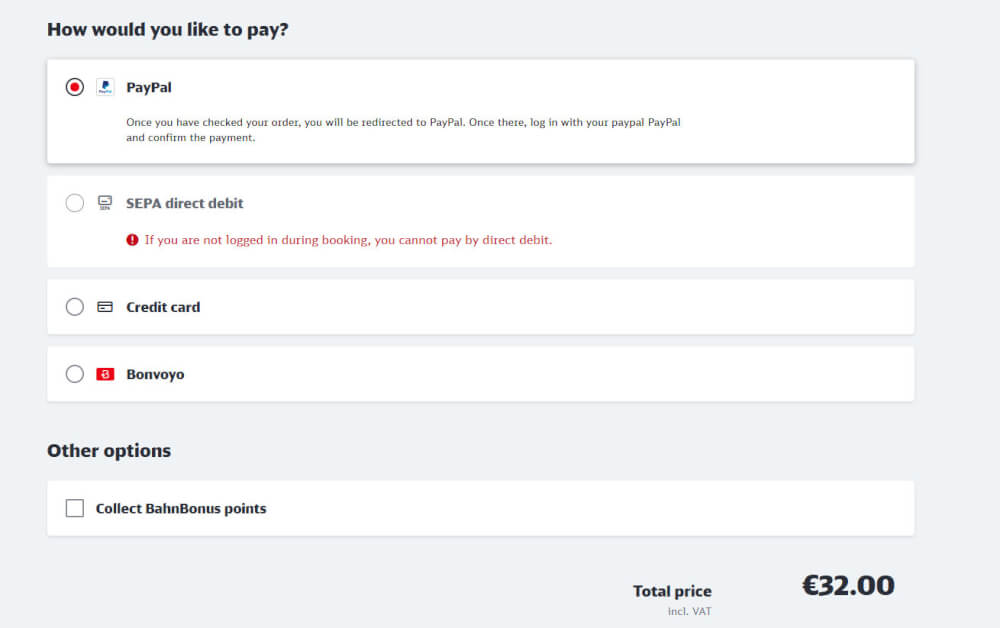Click the red error warning icon
The width and height of the screenshot is (1000, 628).
pyautogui.click(x=132, y=240)
